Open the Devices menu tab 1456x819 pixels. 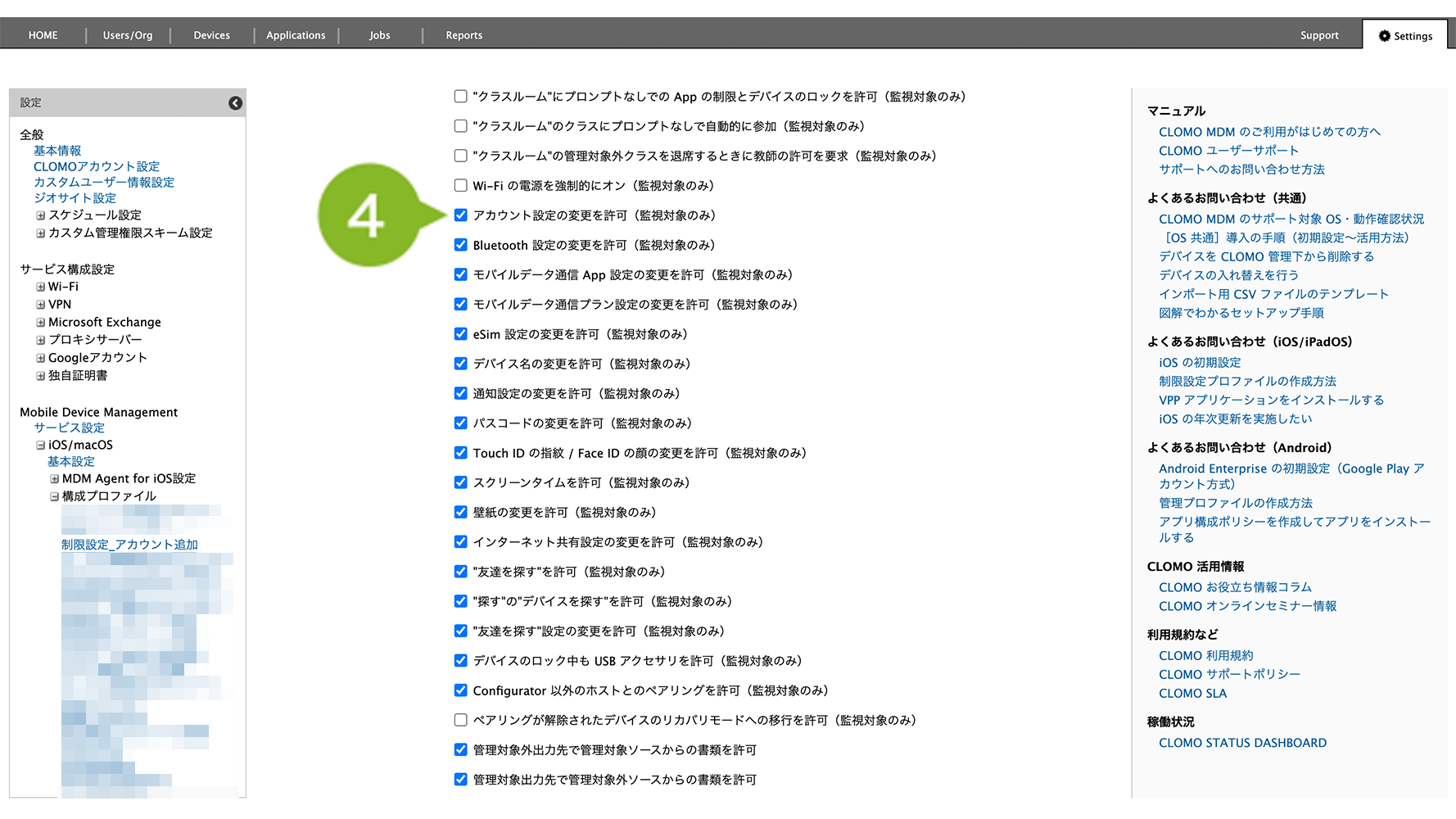pyautogui.click(x=211, y=35)
